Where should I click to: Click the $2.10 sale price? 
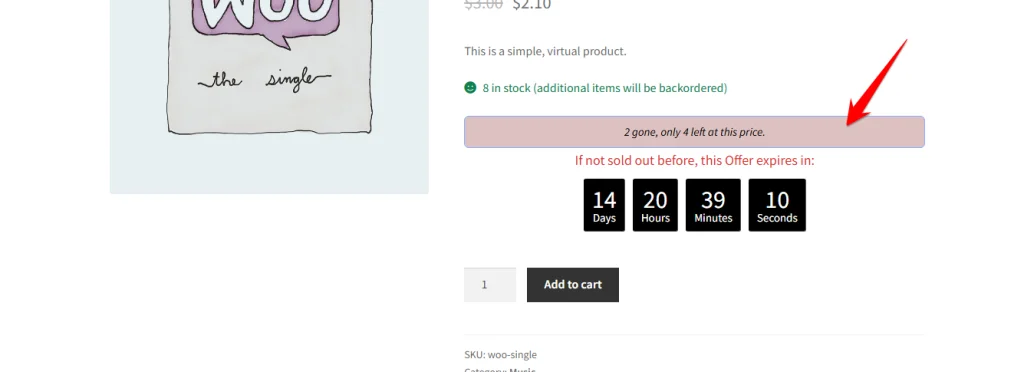point(532,5)
